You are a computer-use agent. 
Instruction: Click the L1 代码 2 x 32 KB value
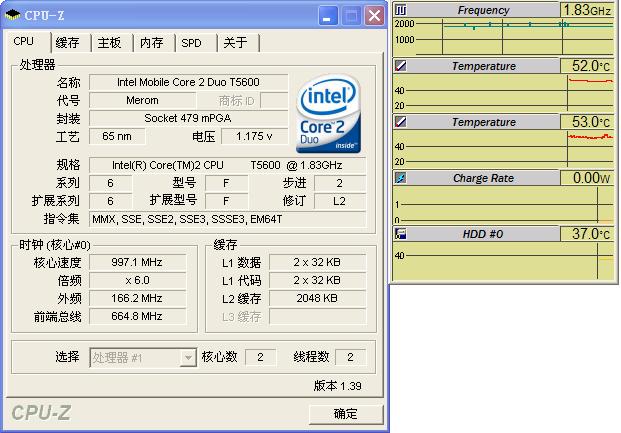pyautogui.click(x=317, y=280)
